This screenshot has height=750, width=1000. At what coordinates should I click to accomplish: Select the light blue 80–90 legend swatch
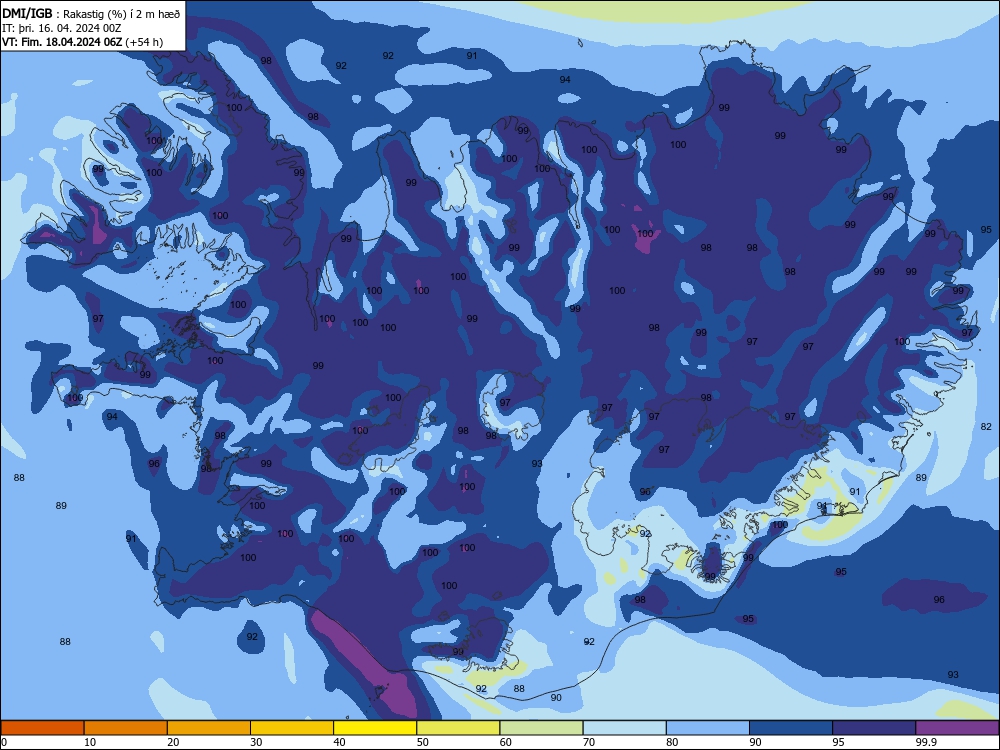(x=708, y=728)
